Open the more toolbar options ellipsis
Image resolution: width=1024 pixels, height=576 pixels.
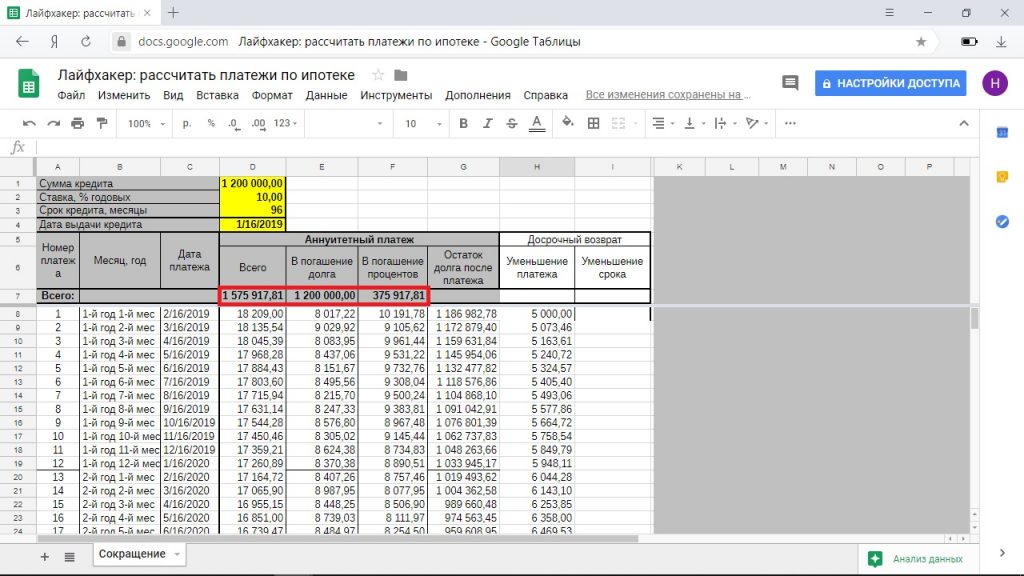coord(790,123)
